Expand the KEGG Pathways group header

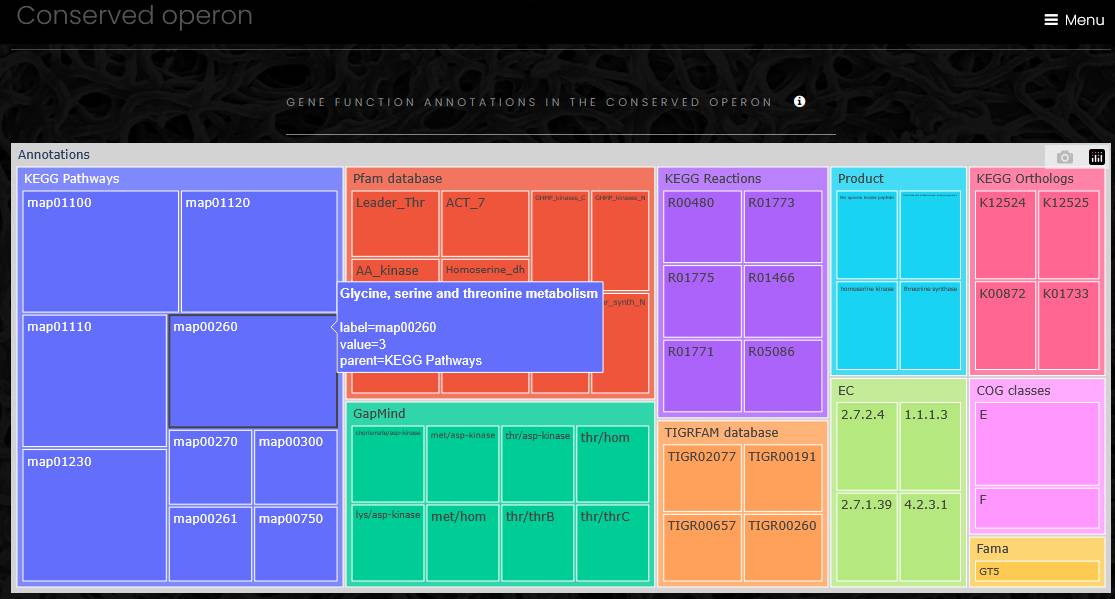(x=71, y=179)
